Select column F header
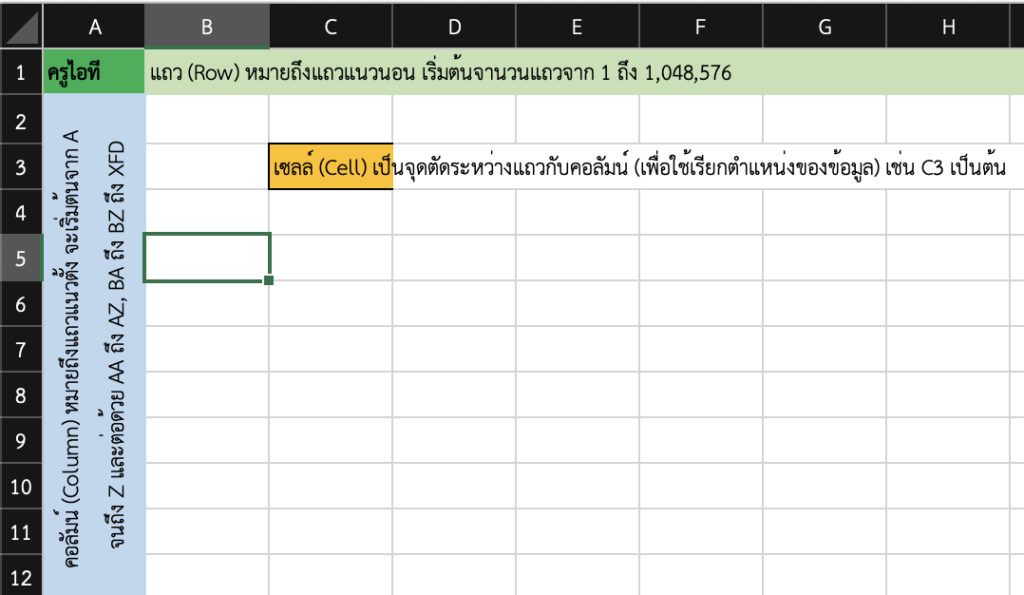Screen dimensions: 1024x595 pos(700,26)
